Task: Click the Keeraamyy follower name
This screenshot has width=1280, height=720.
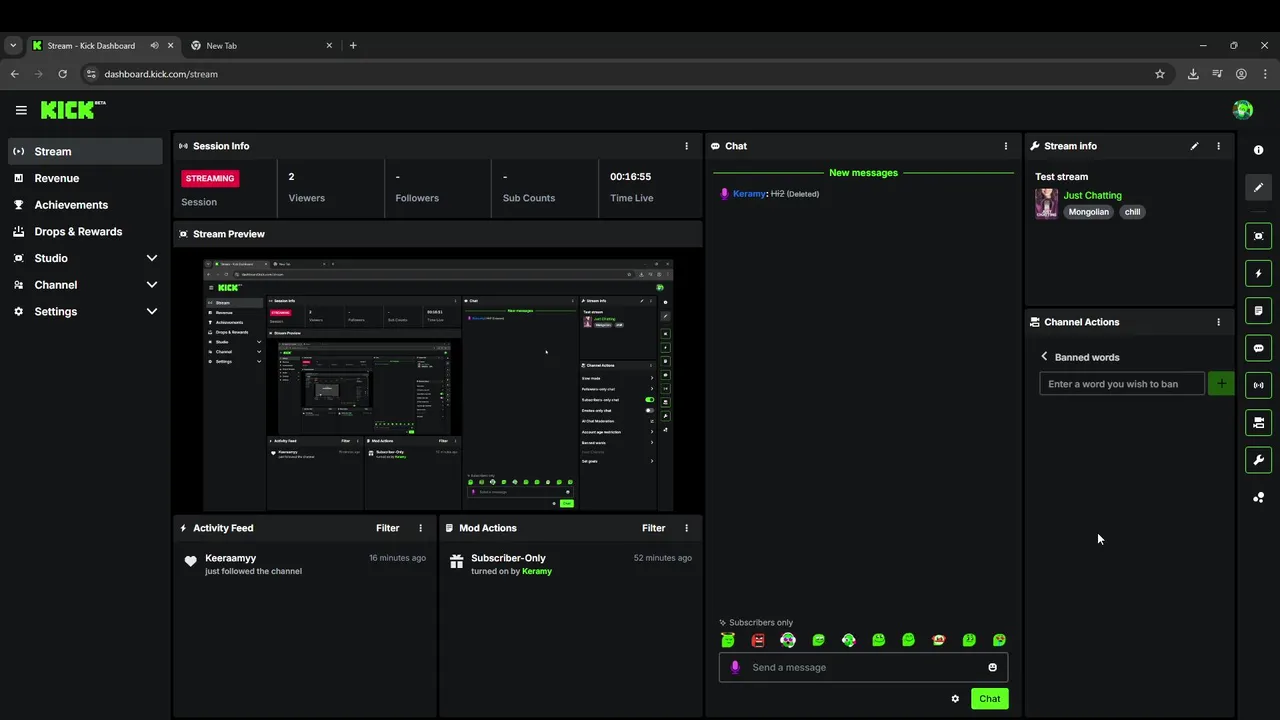Action: (230, 558)
